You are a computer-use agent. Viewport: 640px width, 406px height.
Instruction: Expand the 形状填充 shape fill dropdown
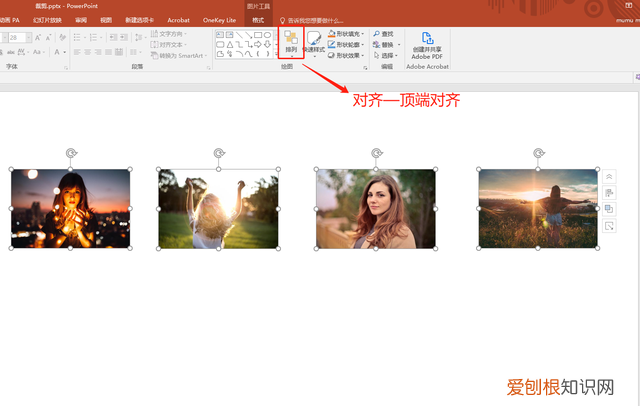362,33
